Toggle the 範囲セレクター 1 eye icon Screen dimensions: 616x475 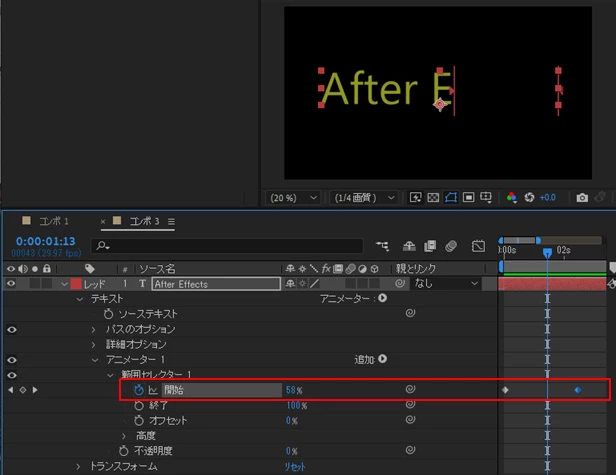[x=12, y=375]
